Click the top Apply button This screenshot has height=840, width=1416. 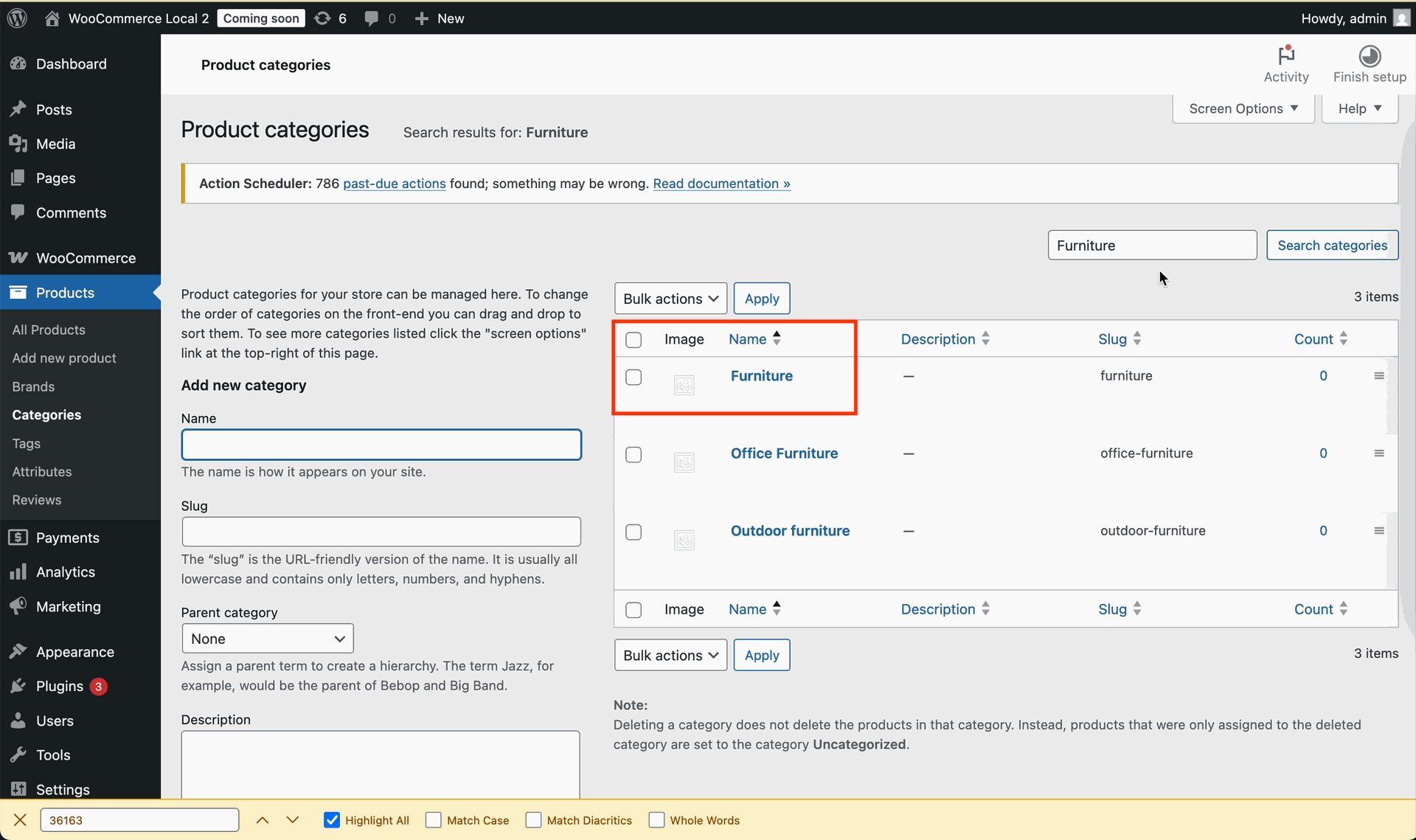pos(762,299)
